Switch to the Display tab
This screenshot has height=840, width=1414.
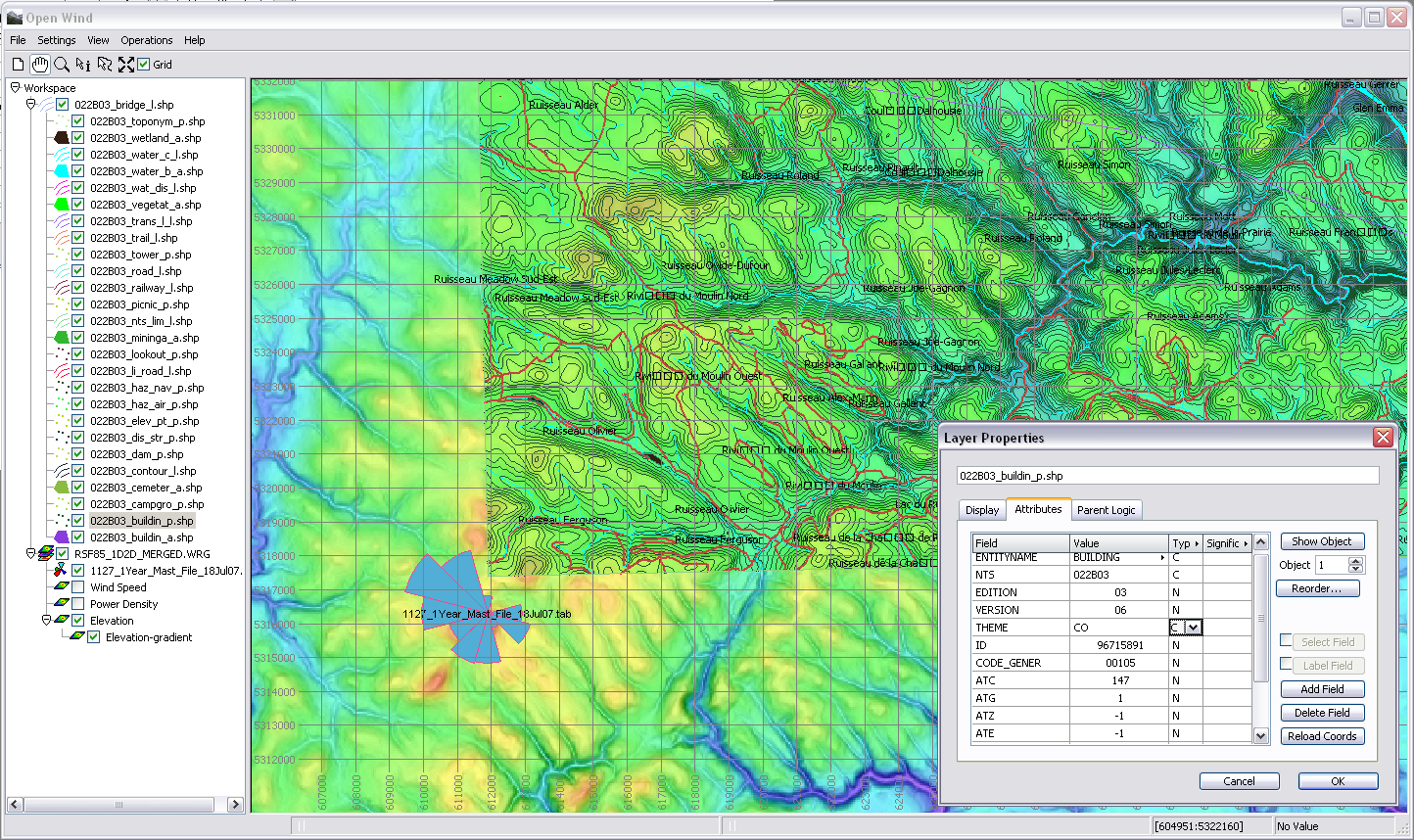click(x=982, y=510)
